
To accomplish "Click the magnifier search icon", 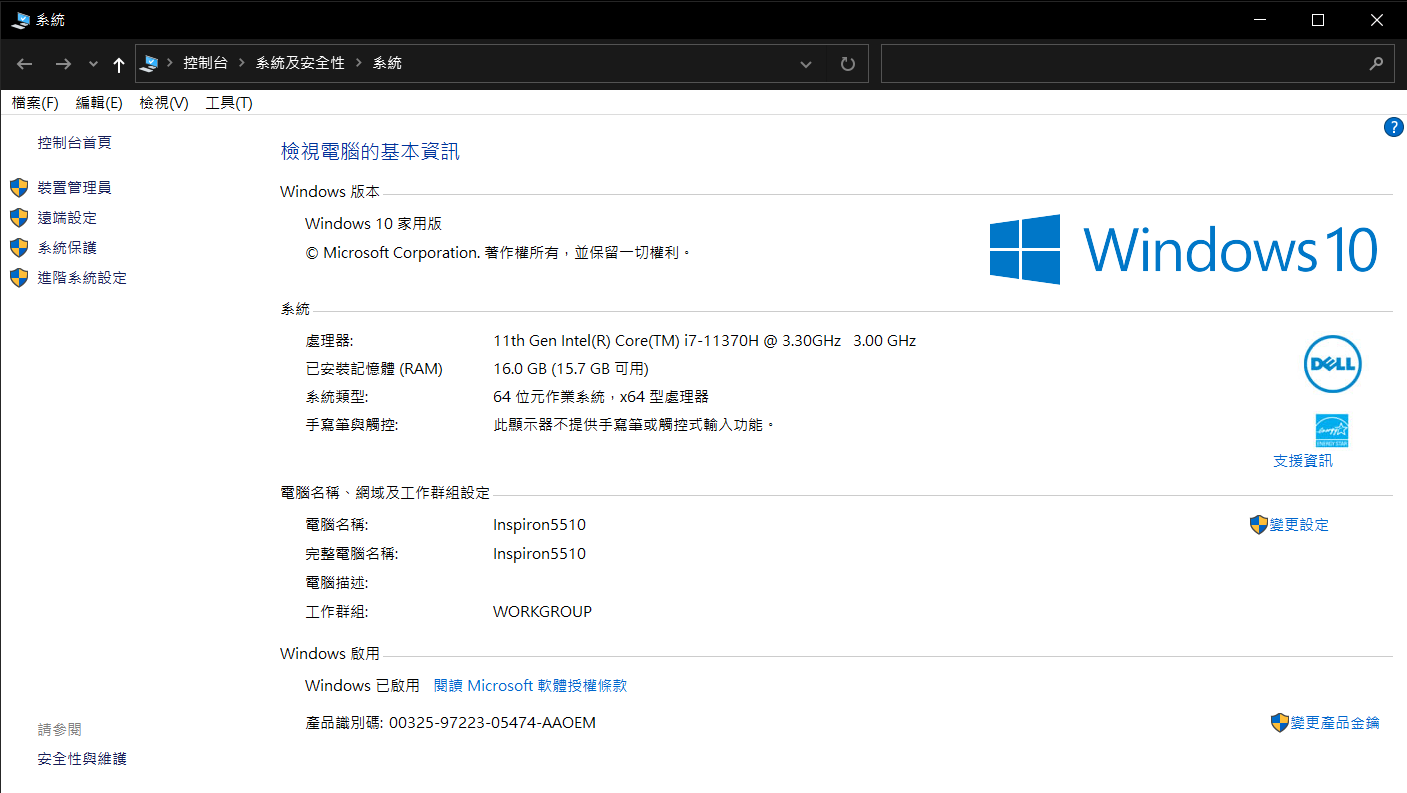I will coord(1377,63).
